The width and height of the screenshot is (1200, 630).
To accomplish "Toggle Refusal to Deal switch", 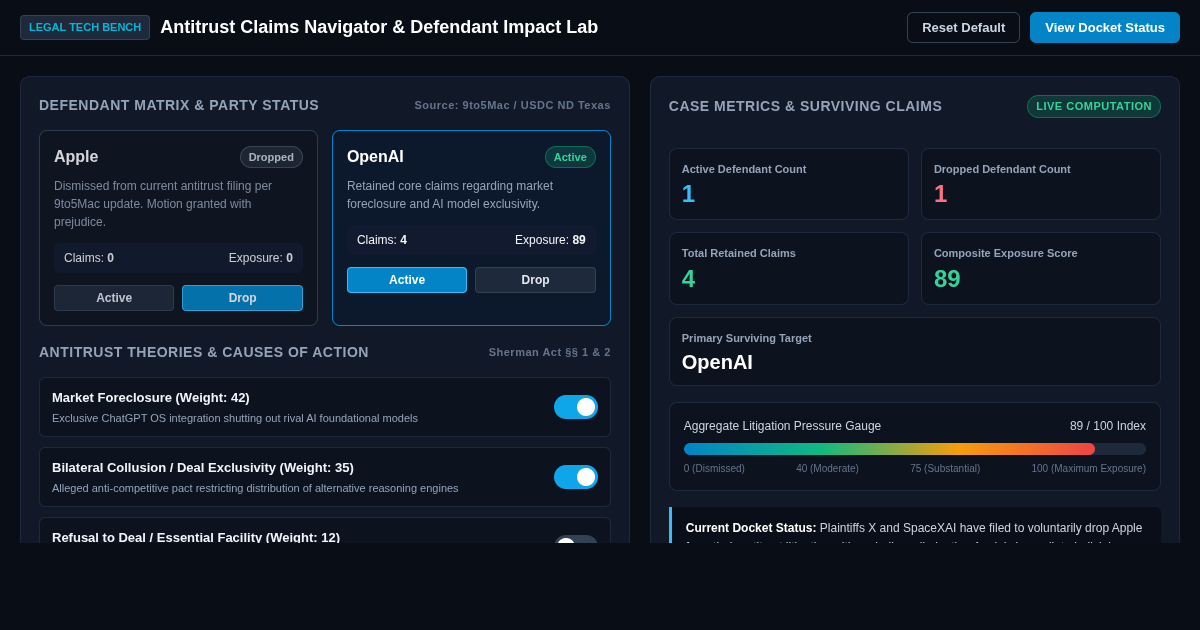I will [576, 539].
